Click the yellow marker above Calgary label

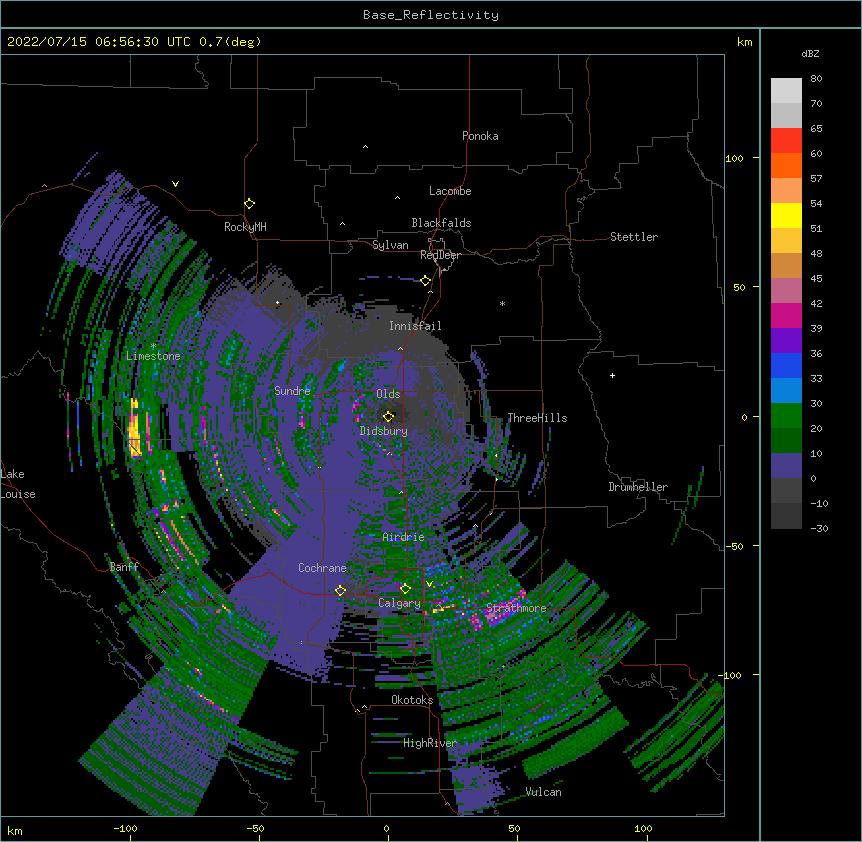tap(405, 589)
